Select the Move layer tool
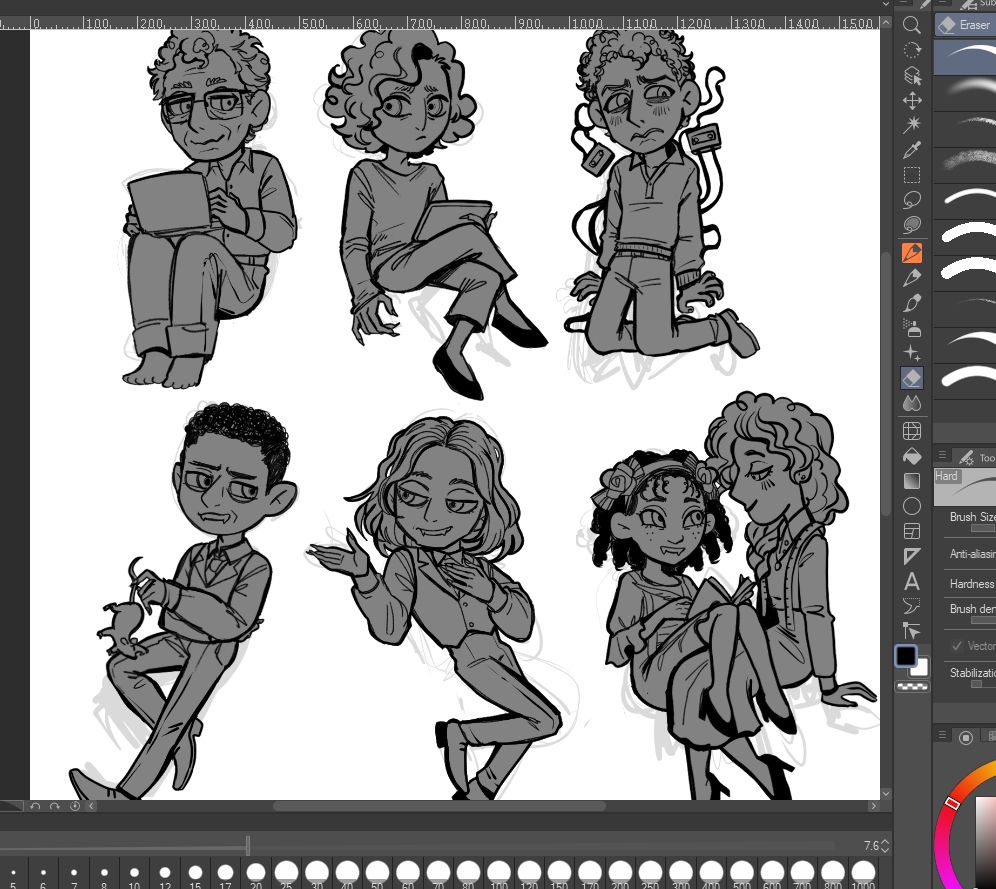 912,100
